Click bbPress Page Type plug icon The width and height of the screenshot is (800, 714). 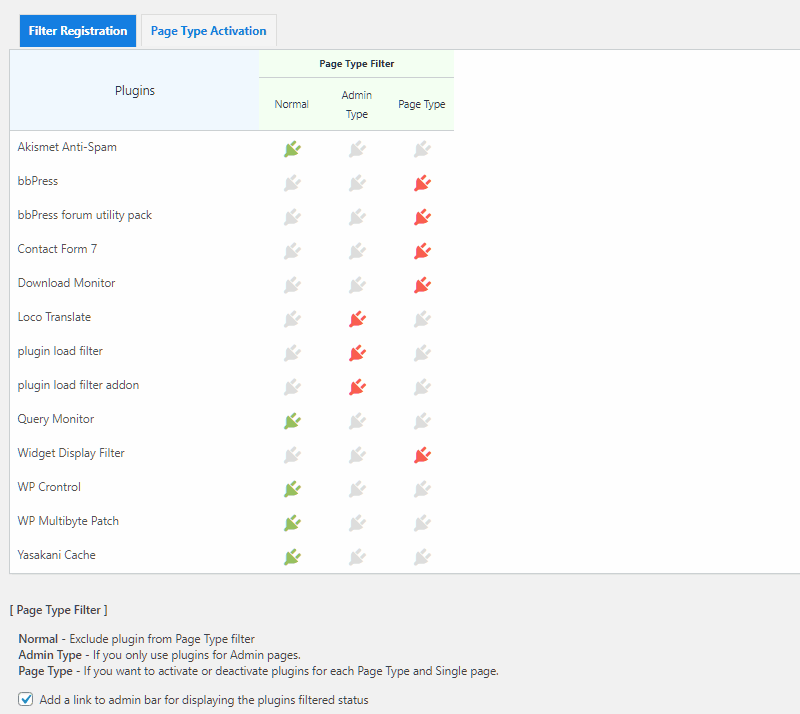click(422, 183)
